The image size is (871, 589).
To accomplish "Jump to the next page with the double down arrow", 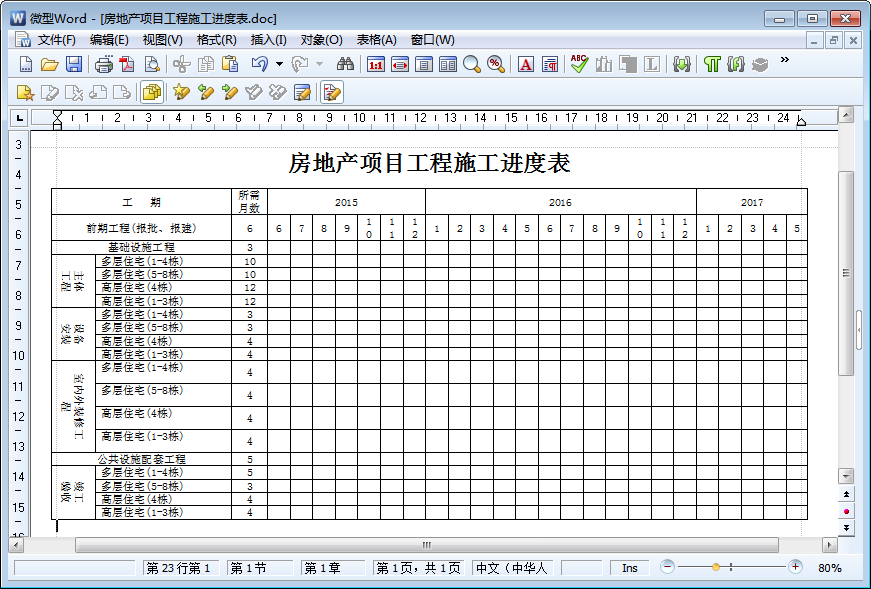I will click(846, 528).
